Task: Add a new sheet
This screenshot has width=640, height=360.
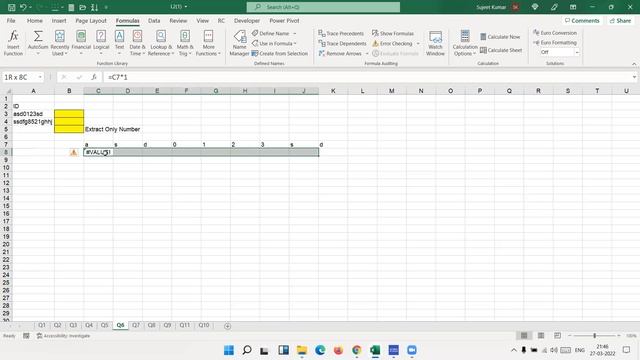Action: [227, 326]
